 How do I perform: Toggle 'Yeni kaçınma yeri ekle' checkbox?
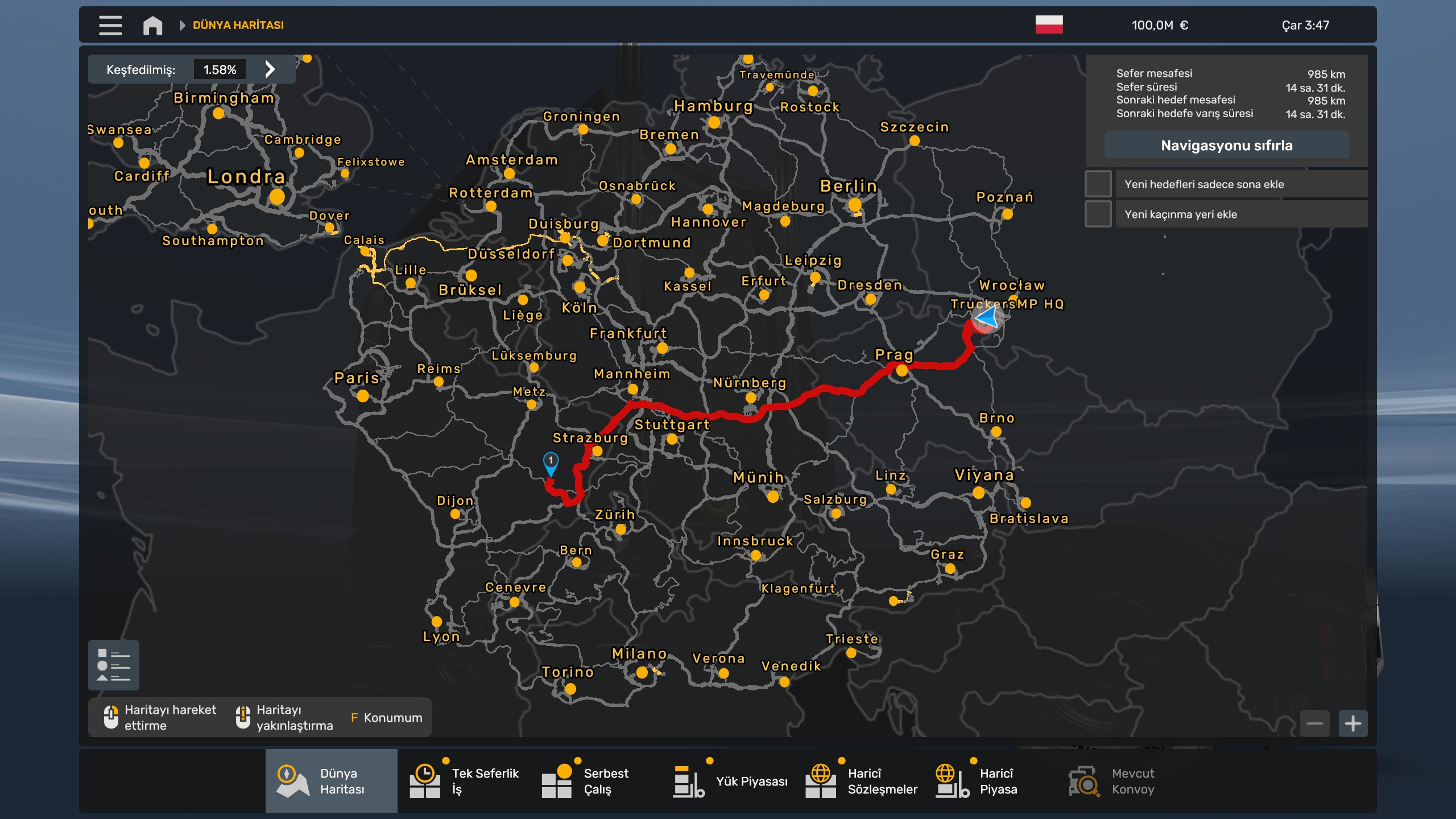pos(1098,214)
